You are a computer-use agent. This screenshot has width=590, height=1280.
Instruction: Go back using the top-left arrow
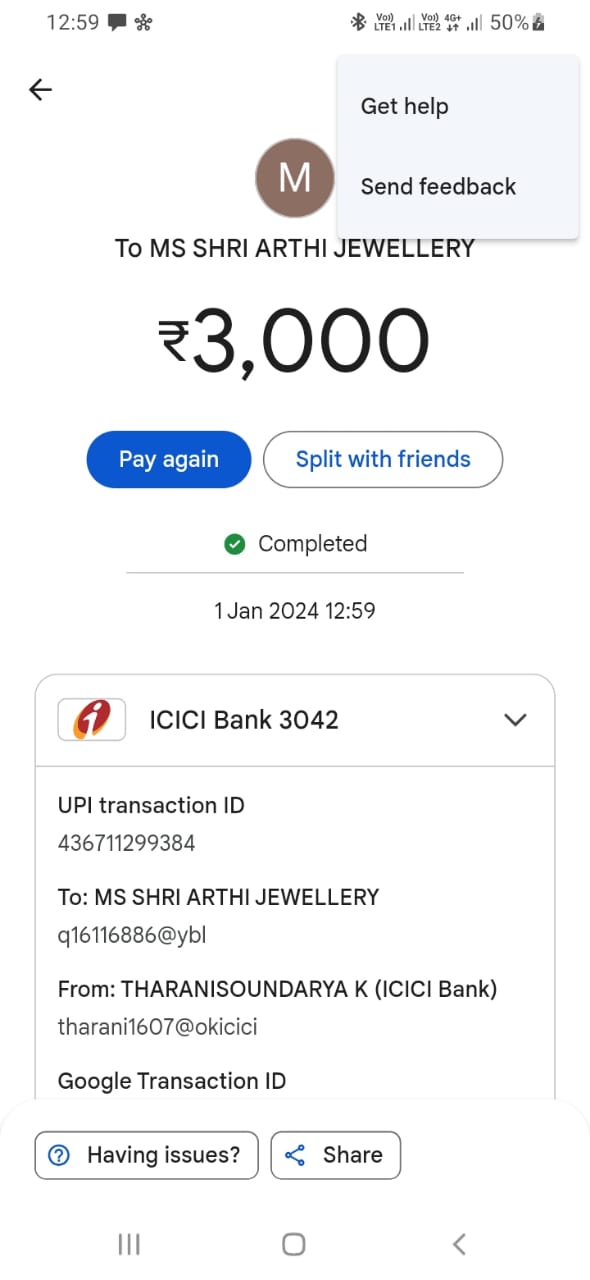[x=40, y=90]
